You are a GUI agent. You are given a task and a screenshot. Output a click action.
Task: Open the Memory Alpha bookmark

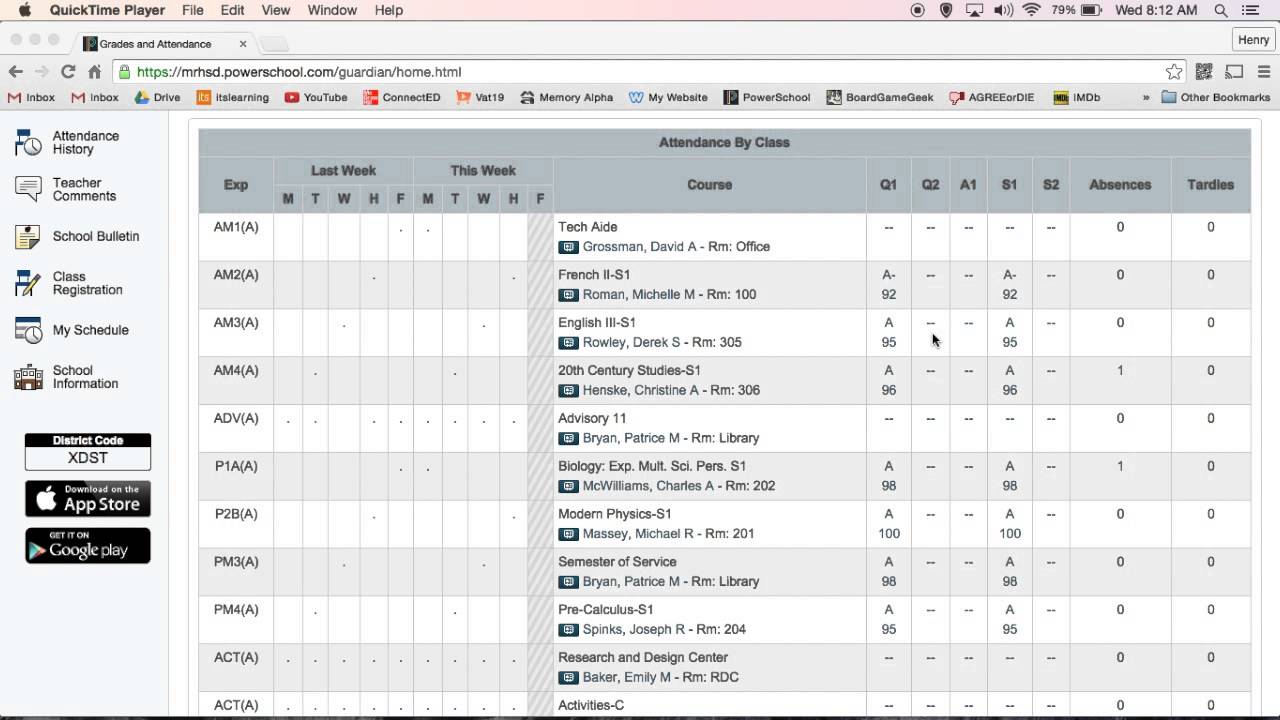(x=565, y=98)
